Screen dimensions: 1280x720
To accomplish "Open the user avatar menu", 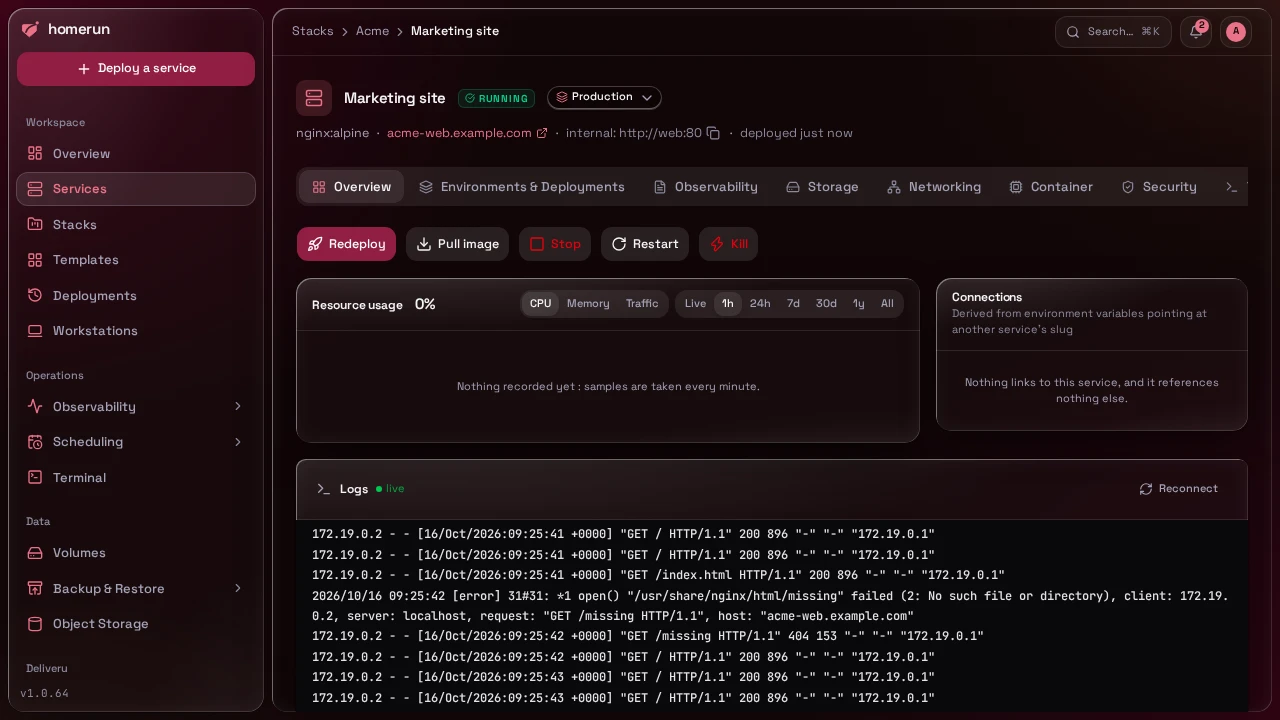I will point(1236,32).
